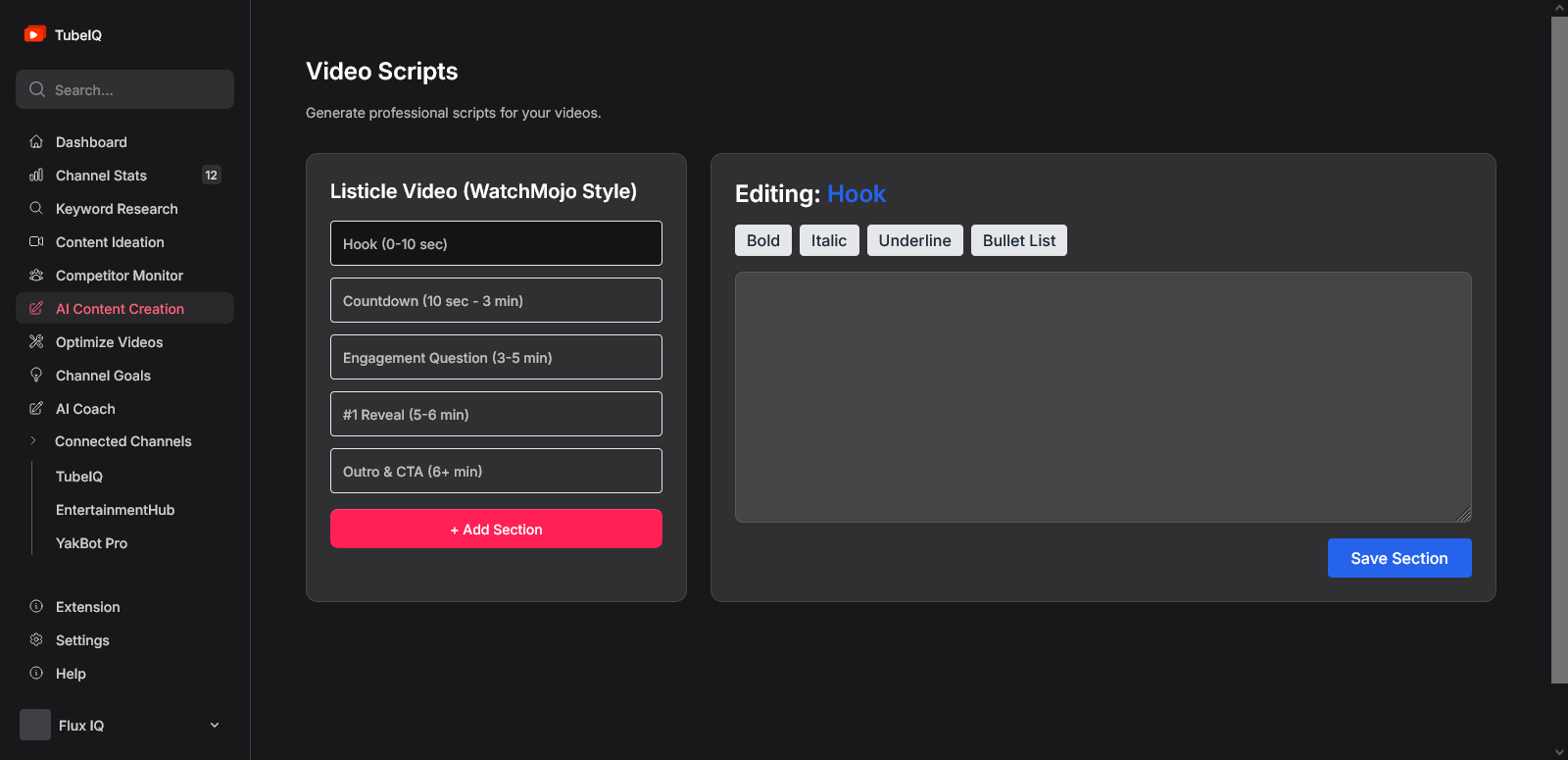This screenshot has width=1568, height=760.
Task: Click the Flux IQ account name
Action: (81, 726)
